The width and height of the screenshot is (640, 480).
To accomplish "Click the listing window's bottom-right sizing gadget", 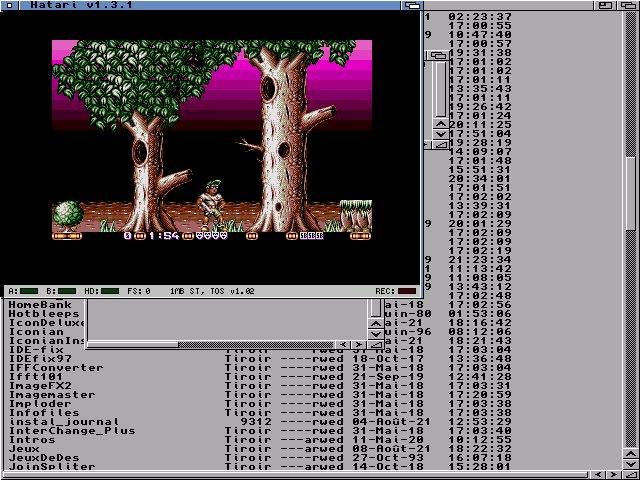I will pyautogui.click(x=631, y=475).
